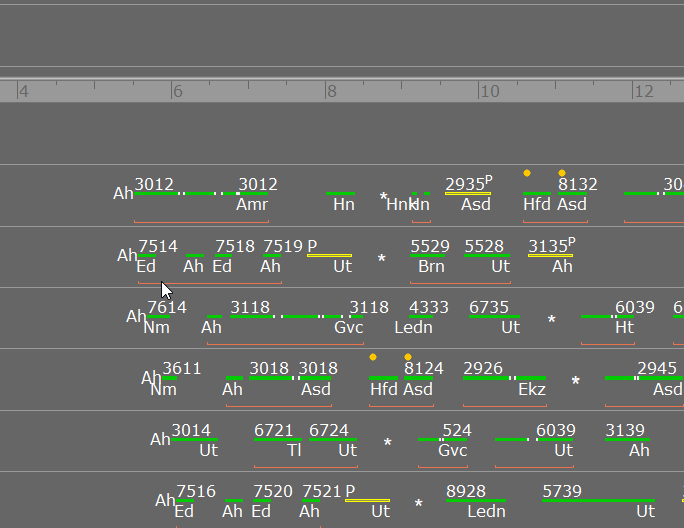Viewport: 684px width, 528px height.
Task: Select trip 2926 to Ekz
Action: pyautogui.click(x=505, y=378)
